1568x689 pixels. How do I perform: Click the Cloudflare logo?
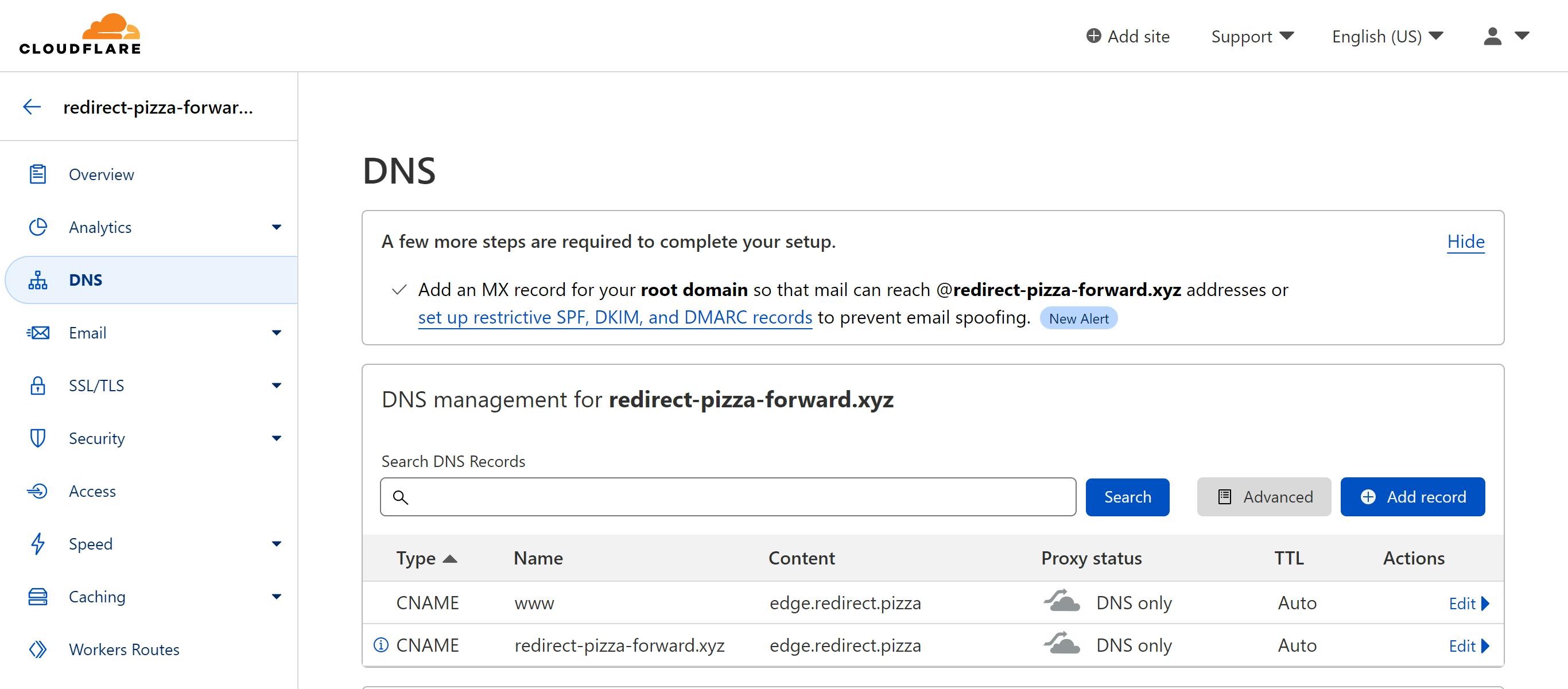(80, 34)
